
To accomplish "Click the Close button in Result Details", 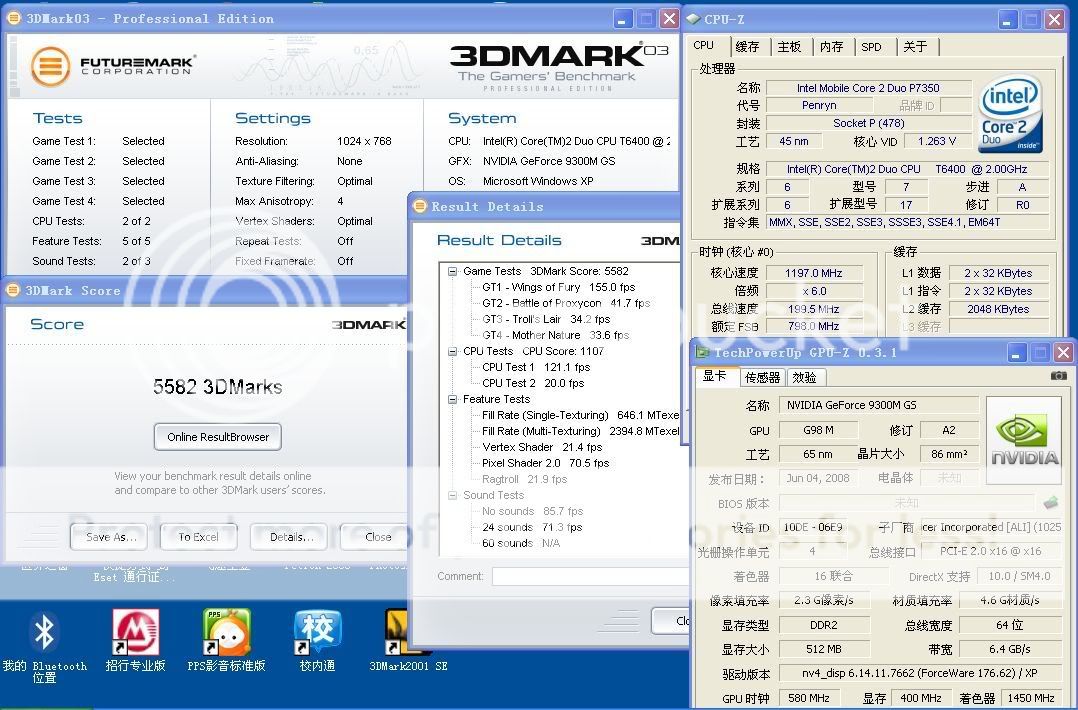I will click(x=671, y=621).
